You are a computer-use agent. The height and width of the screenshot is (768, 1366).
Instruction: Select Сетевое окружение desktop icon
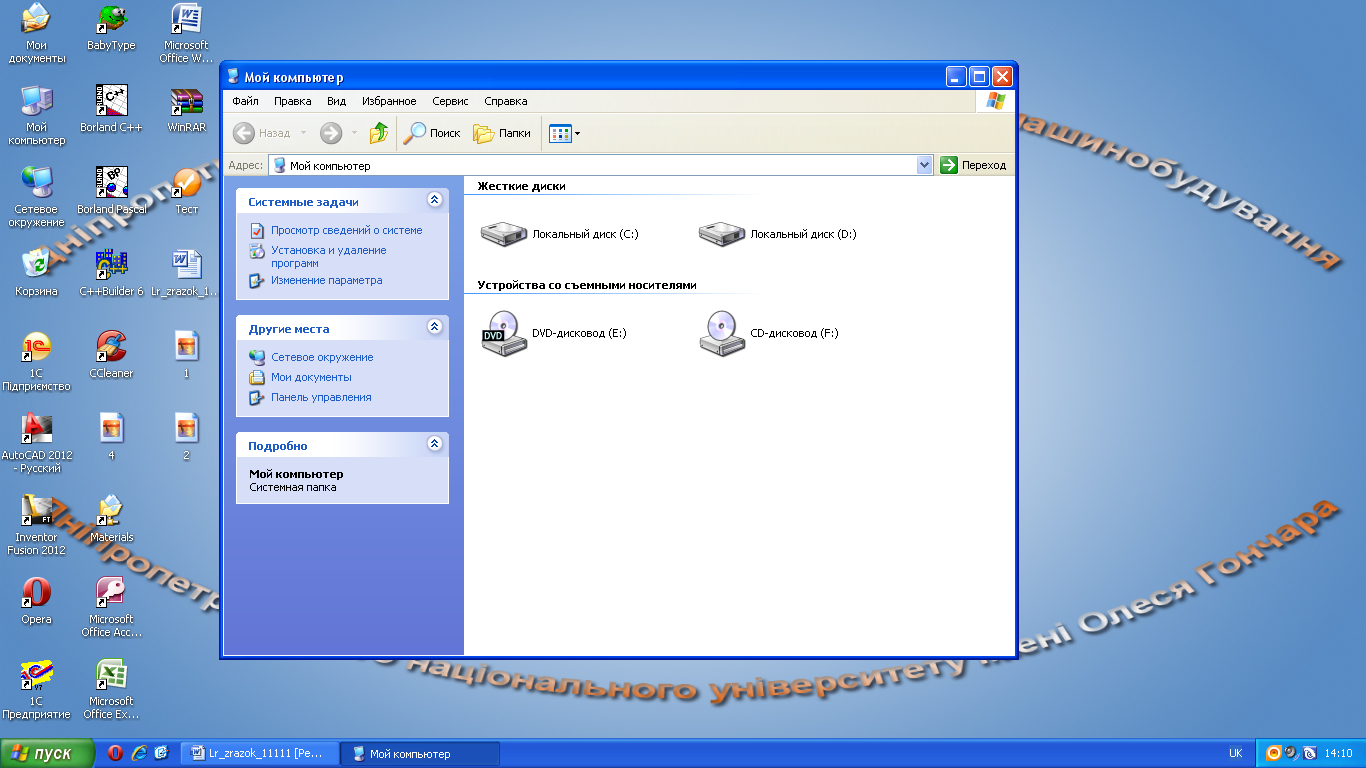(37, 199)
